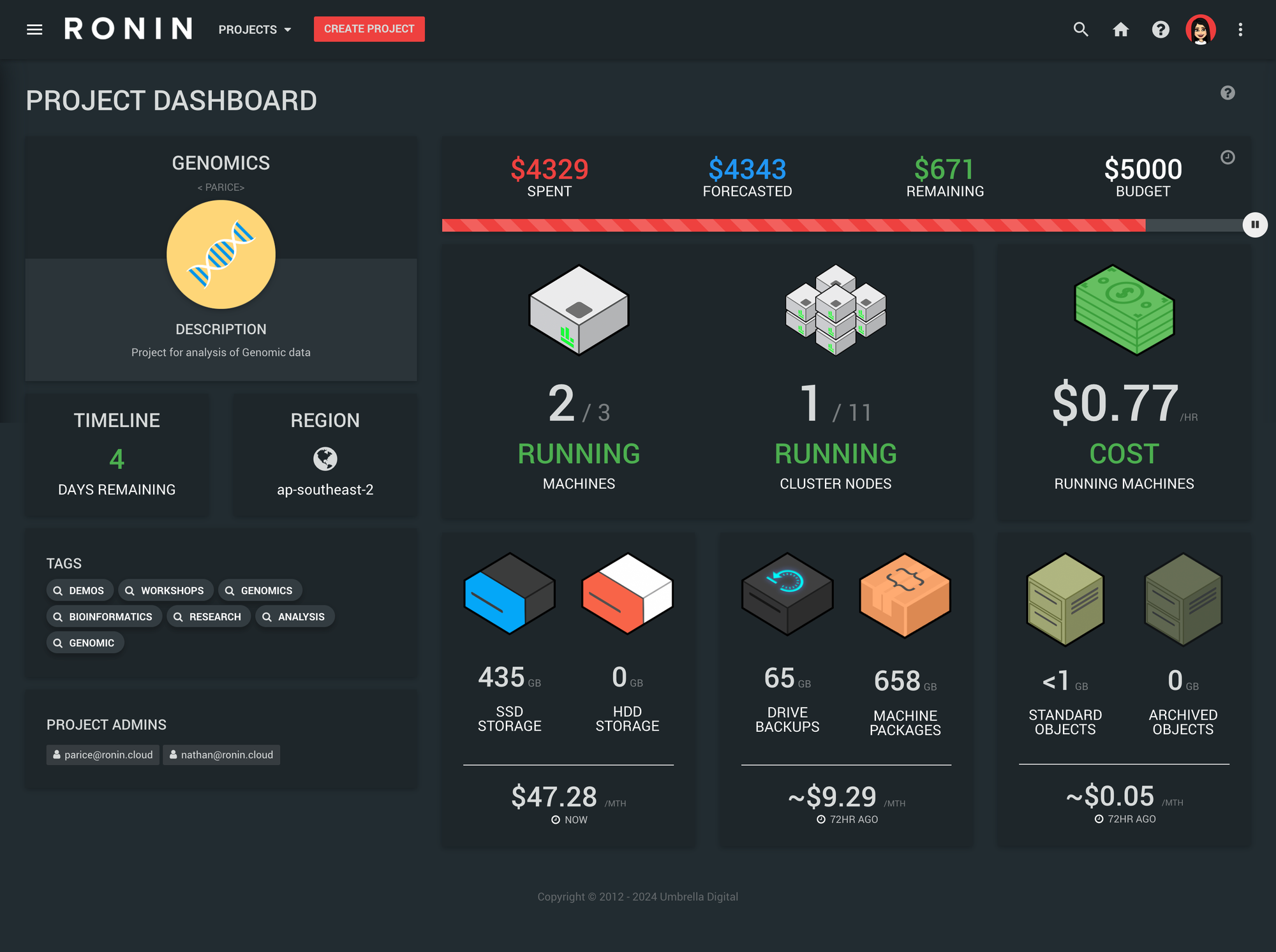Viewport: 1276px width, 952px height.
Task: Toggle the budget pause button
Action: (1254, 225)
